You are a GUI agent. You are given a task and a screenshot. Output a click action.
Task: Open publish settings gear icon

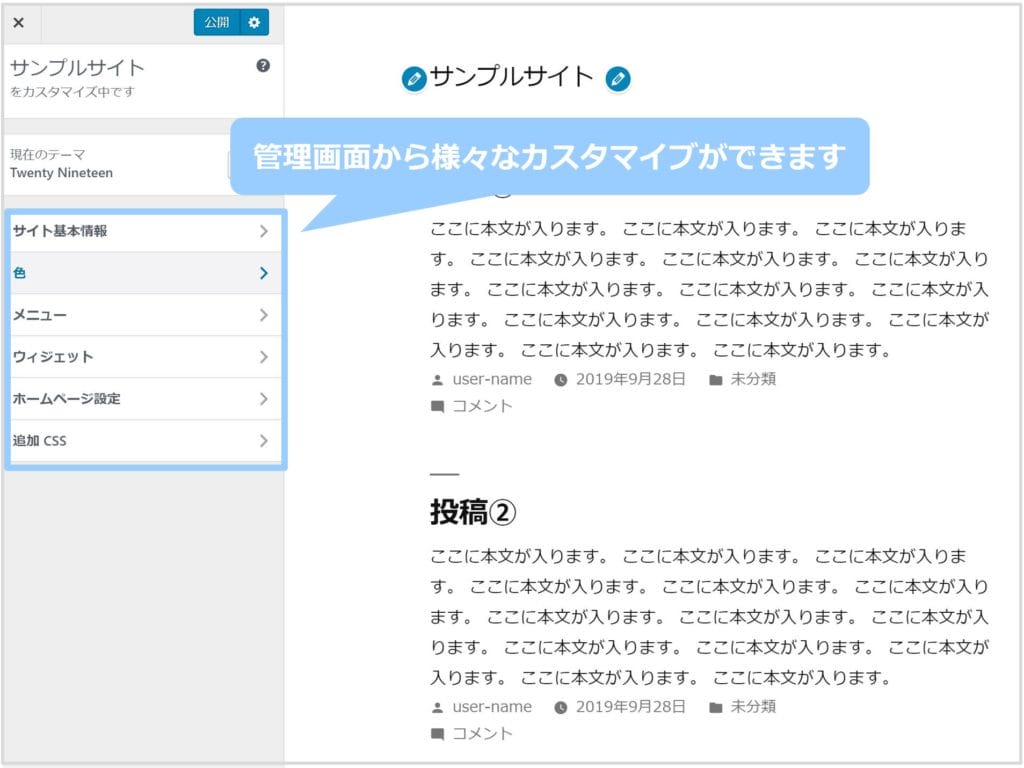click(254, 23)
